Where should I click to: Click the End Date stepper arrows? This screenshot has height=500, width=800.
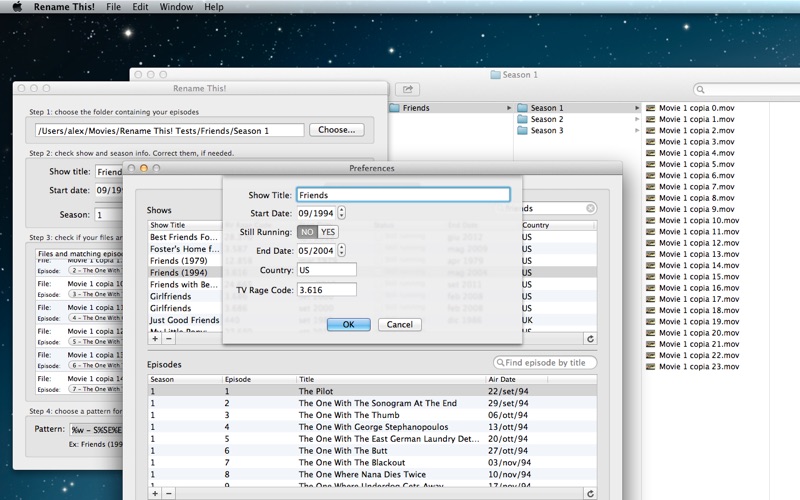[342, 251]
